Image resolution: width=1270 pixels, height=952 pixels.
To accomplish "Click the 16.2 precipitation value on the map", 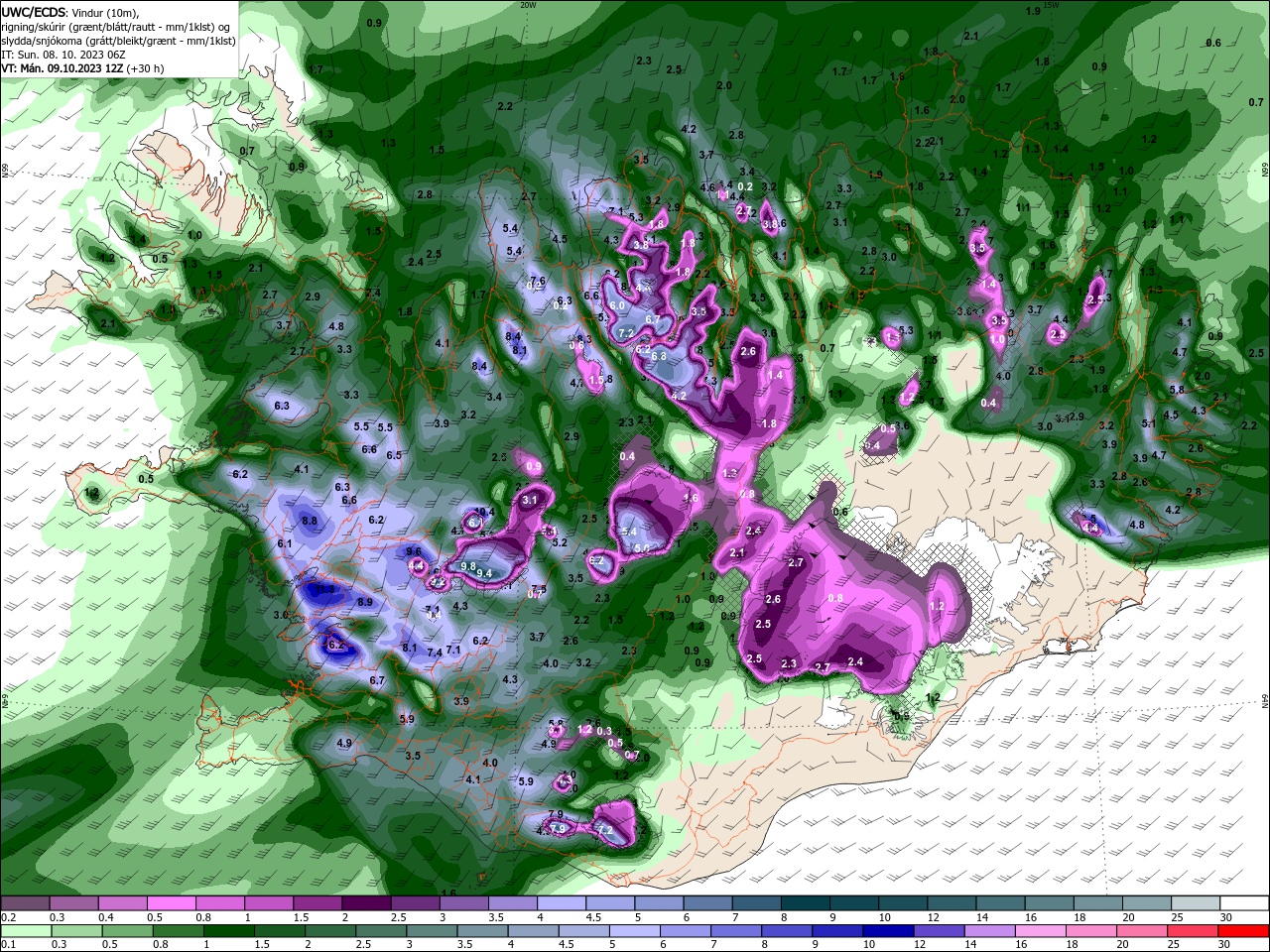I will point(334,645).
